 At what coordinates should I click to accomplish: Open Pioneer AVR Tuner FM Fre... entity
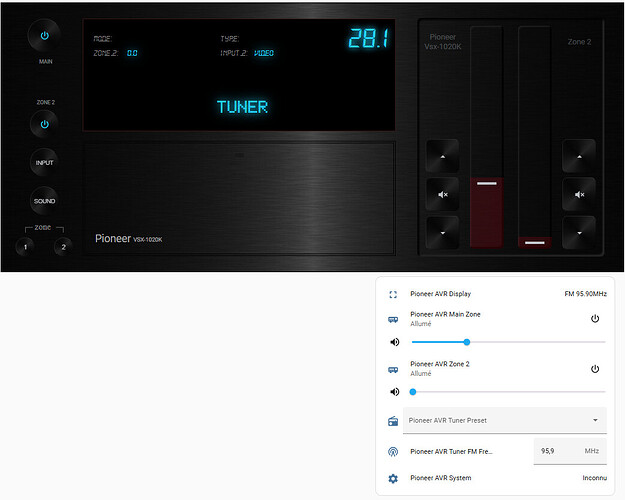click(451, 451)
